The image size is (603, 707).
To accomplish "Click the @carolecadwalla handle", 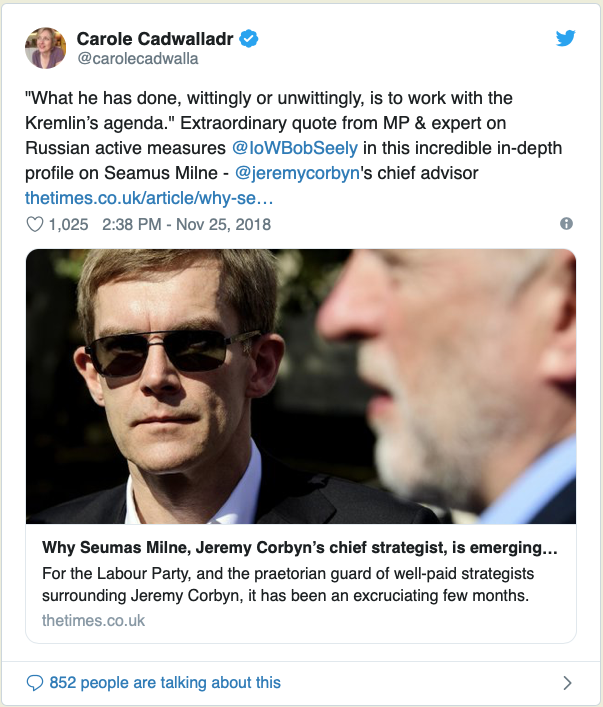I will click(138, 59).
